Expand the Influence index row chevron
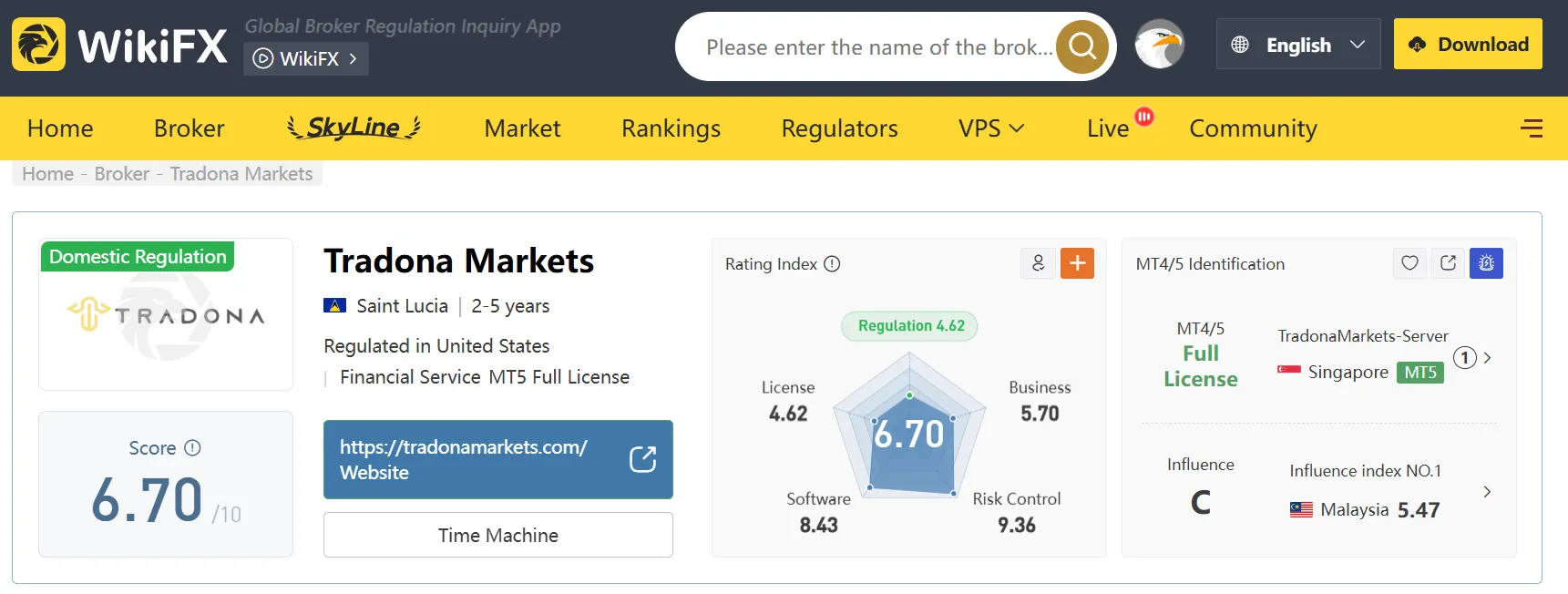Viewport: 1568px width, 594px height. [x=1487, y=492]
